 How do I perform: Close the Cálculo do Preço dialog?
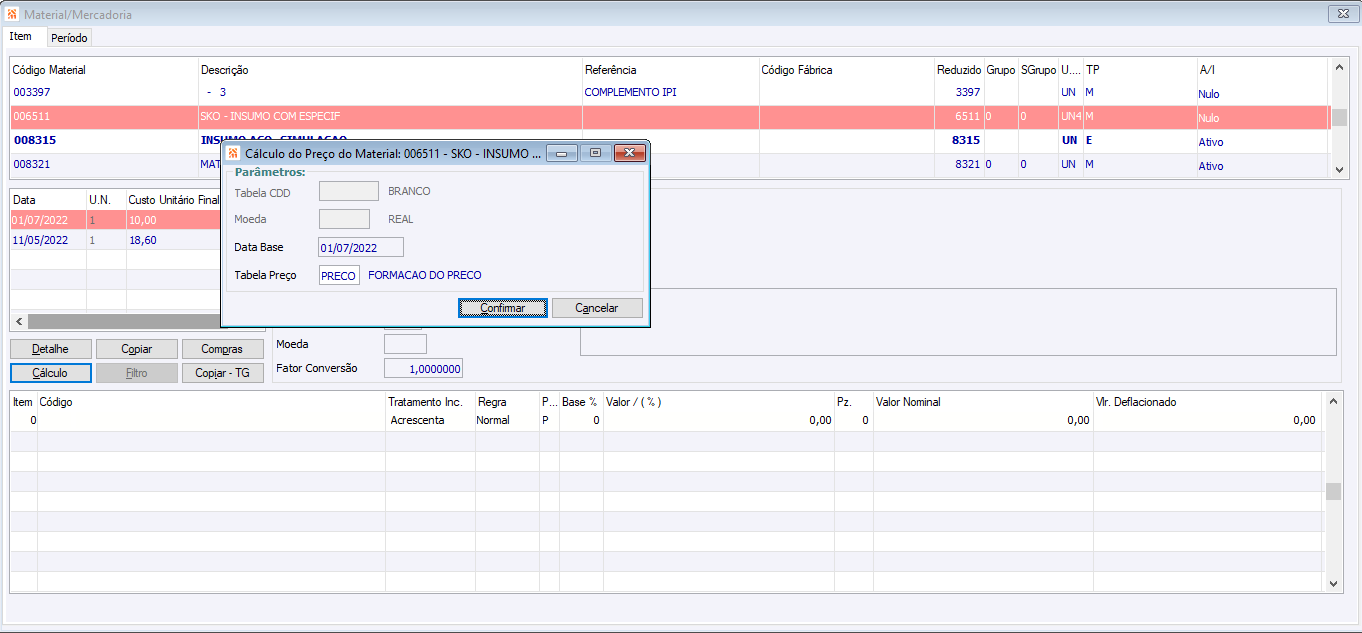[x=628, y=153]
